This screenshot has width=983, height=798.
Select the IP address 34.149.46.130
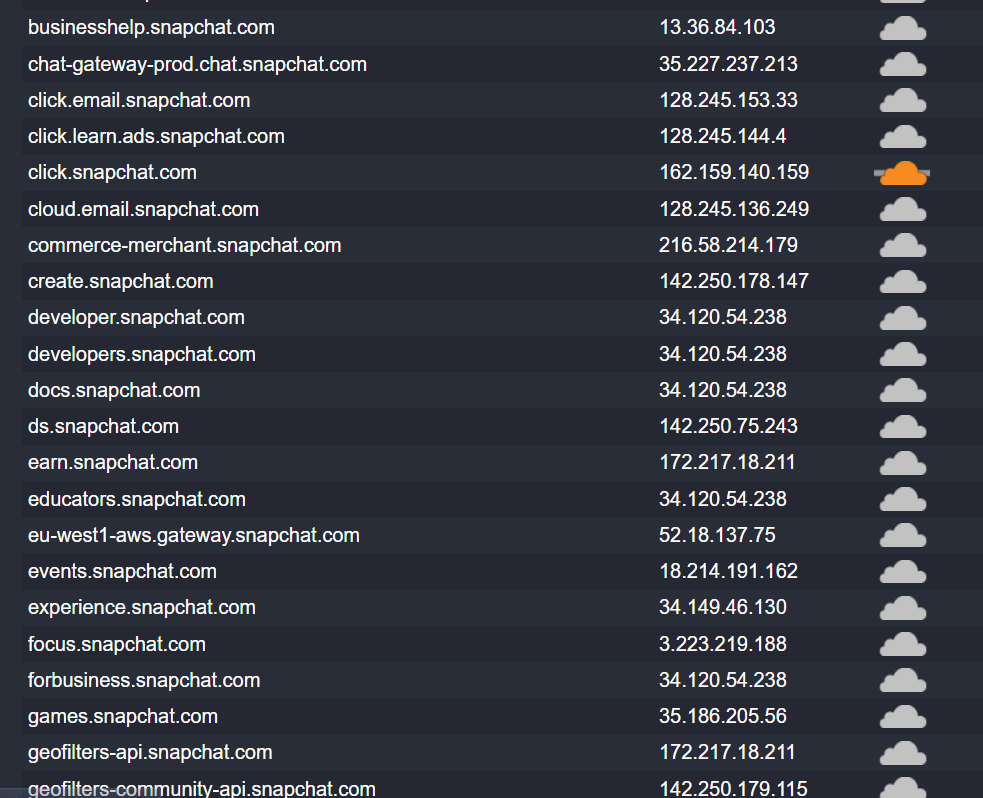coord(723,607)
